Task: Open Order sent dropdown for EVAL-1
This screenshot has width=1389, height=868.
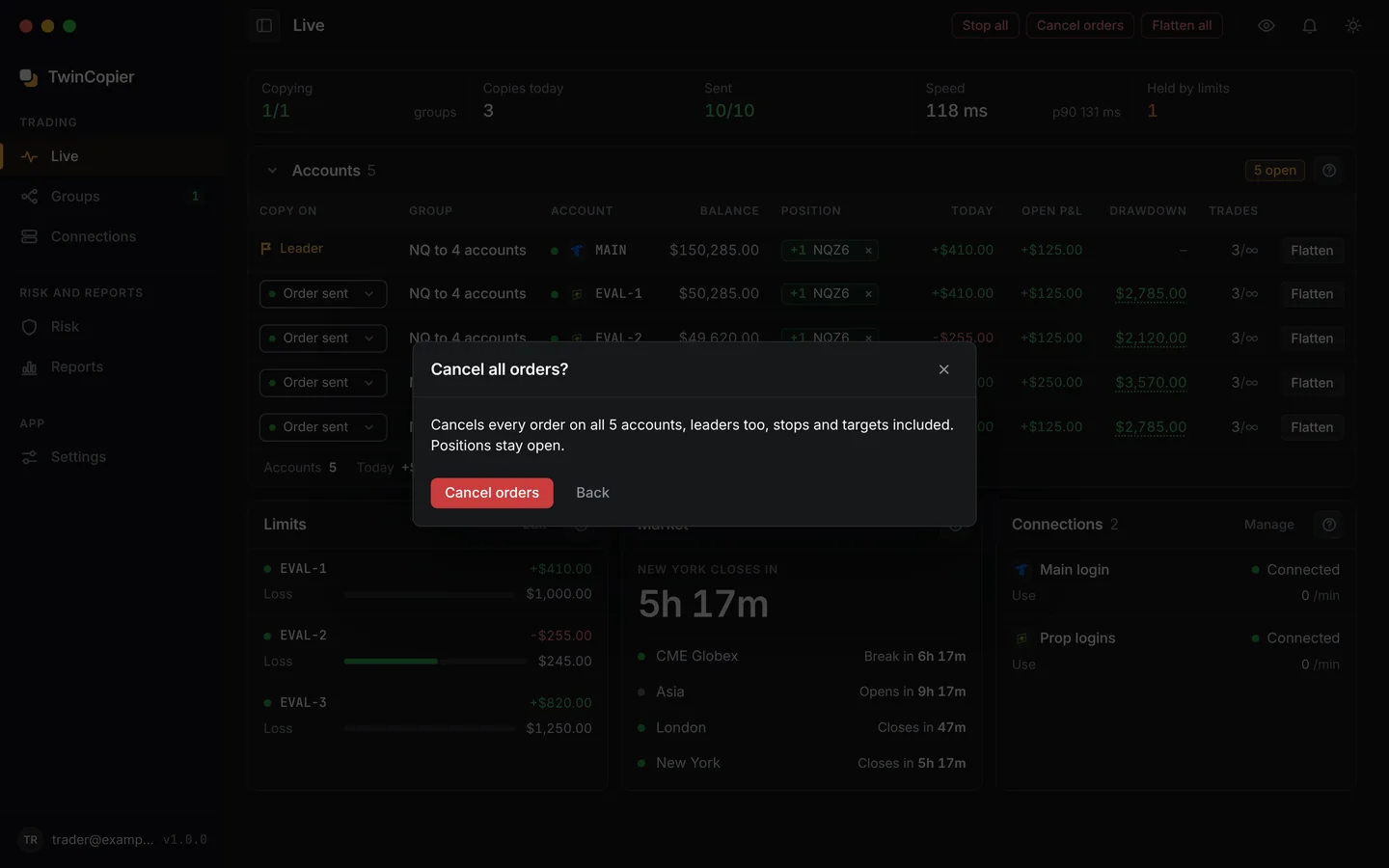Action: click(x=323, y=294)
